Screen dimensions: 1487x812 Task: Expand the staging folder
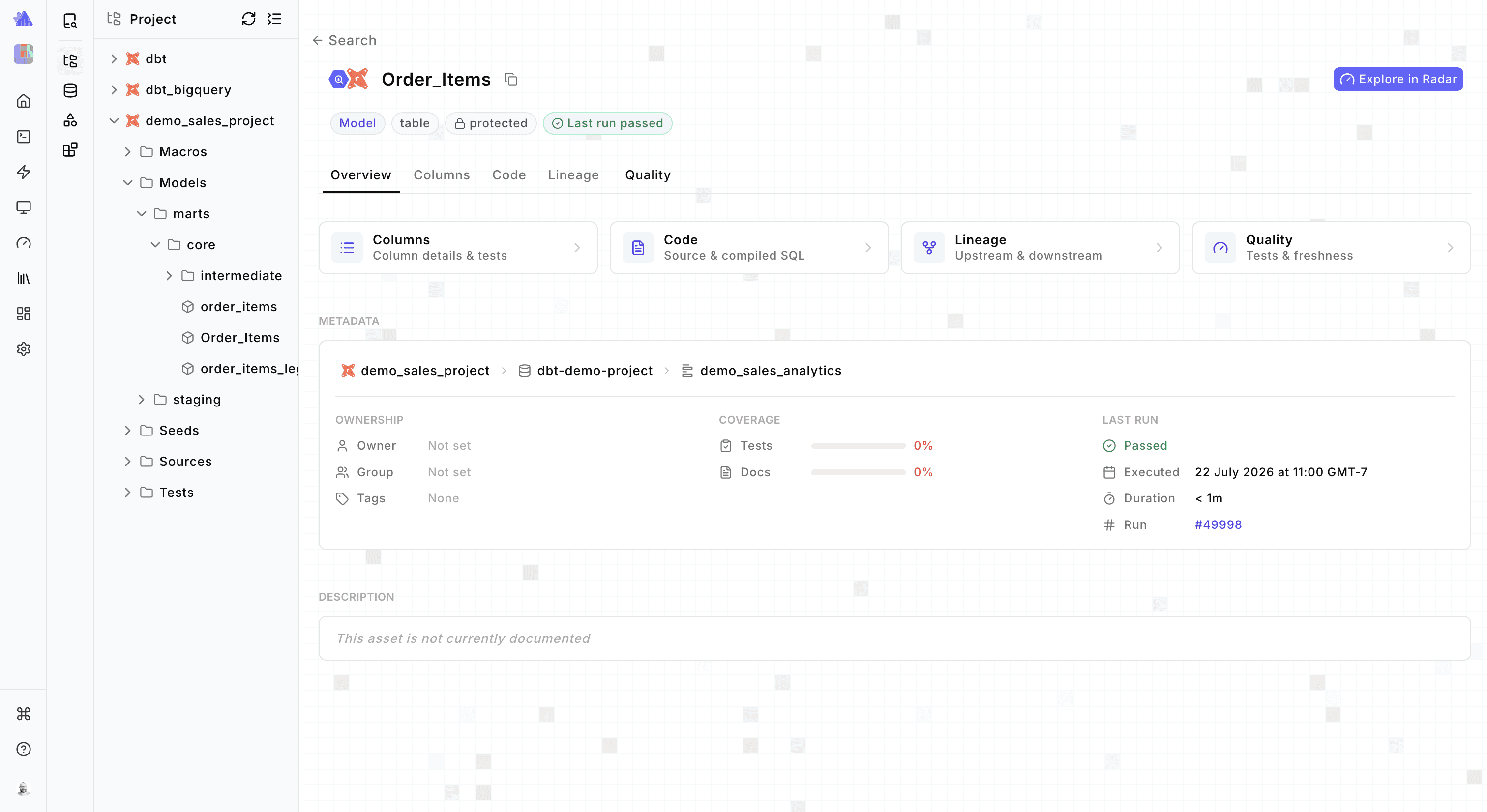[x=142, y=400]
